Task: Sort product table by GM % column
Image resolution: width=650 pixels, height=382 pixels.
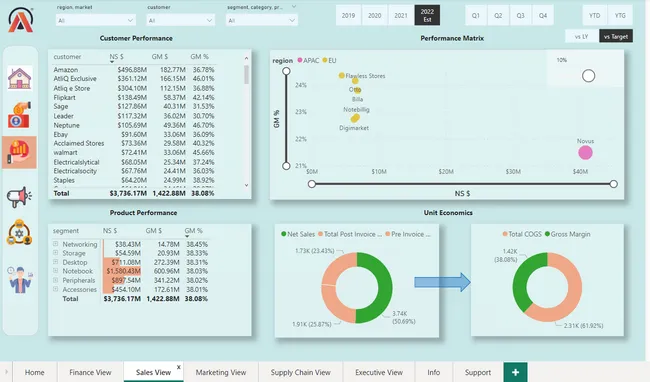Action: pos(193,231)
